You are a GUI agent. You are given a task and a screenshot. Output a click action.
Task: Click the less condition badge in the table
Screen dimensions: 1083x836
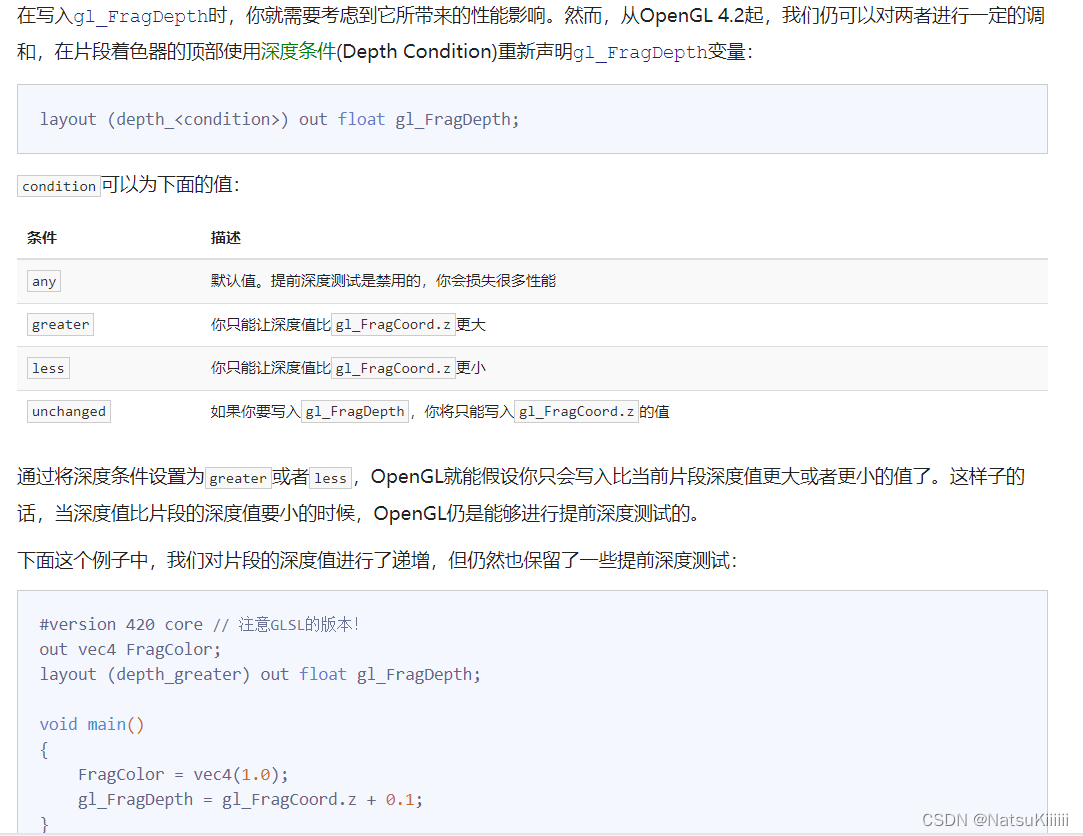click(x=48, y=367)
